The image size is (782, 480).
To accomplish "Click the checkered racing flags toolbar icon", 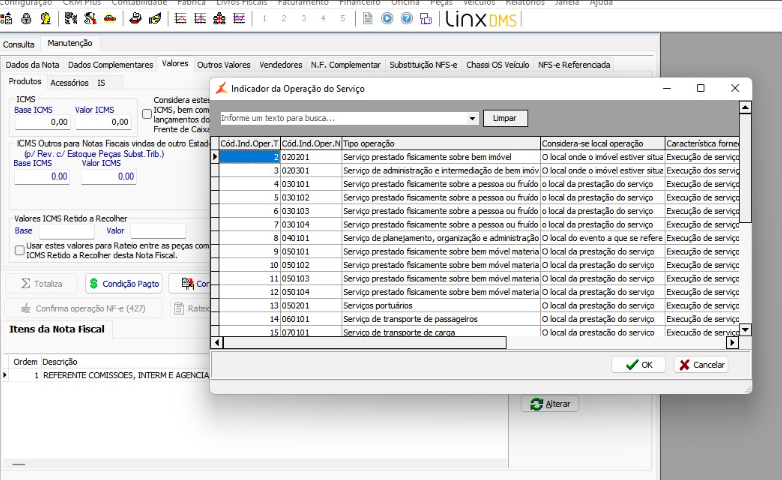I will (x=71, y=19).
